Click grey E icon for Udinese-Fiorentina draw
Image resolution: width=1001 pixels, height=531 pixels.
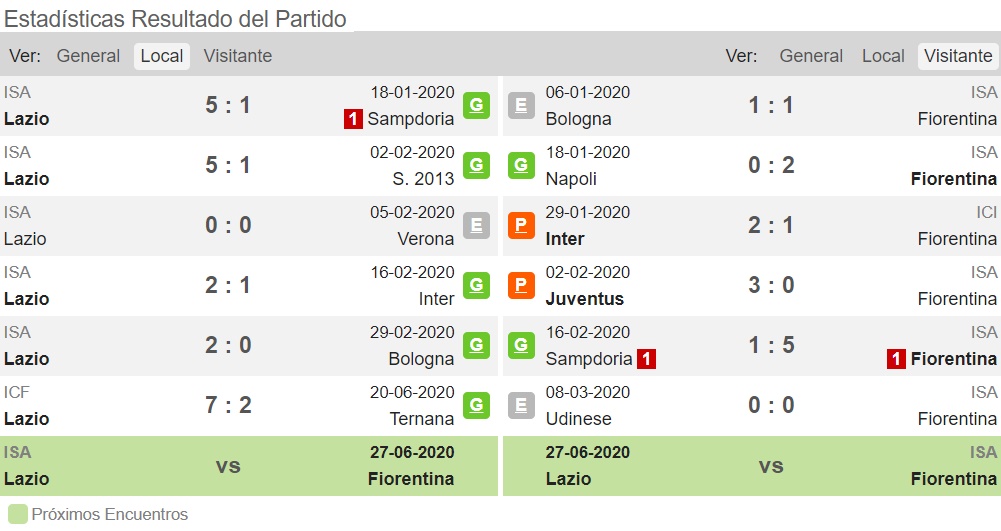[x=521, y=405]
